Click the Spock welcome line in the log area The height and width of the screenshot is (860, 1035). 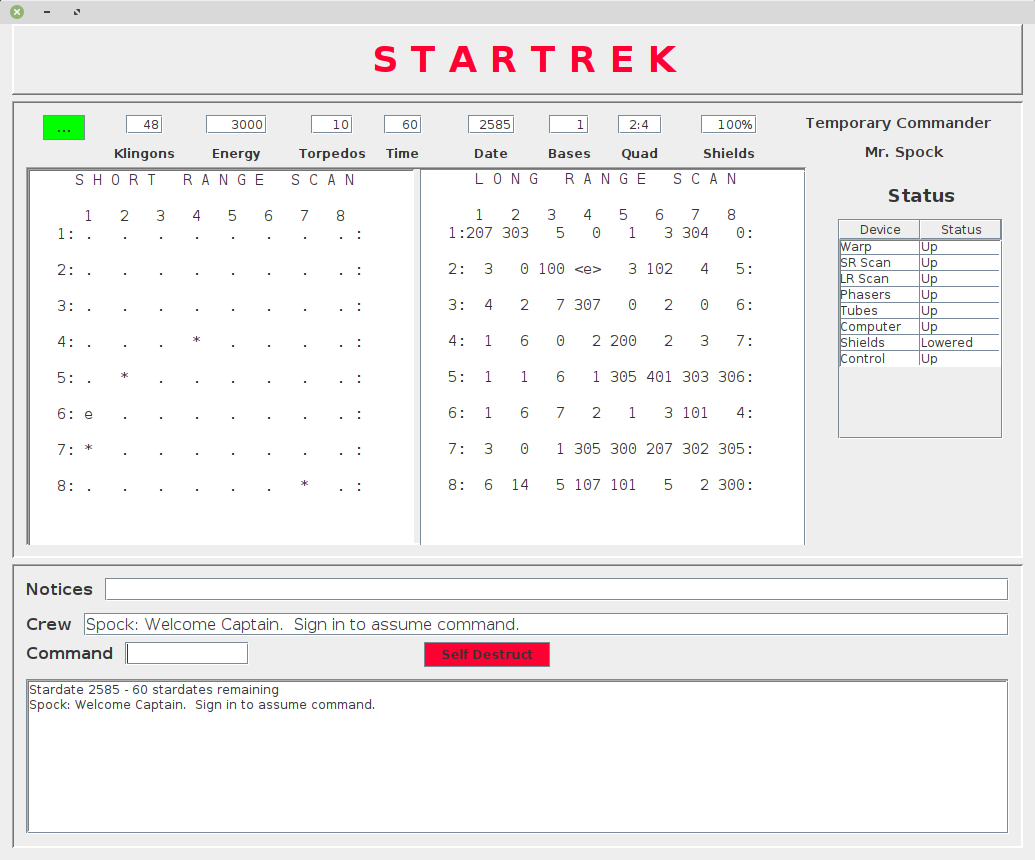click(x=202, y=705)
